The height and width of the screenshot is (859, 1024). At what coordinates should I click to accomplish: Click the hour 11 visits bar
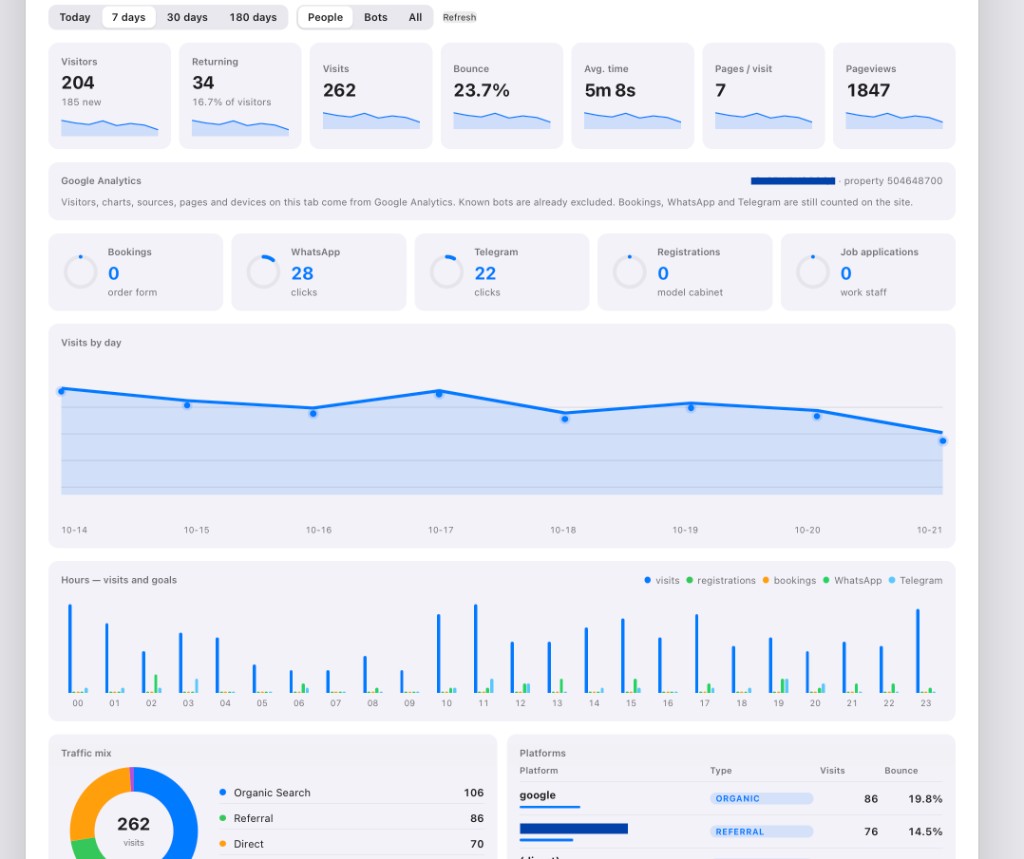475,649
